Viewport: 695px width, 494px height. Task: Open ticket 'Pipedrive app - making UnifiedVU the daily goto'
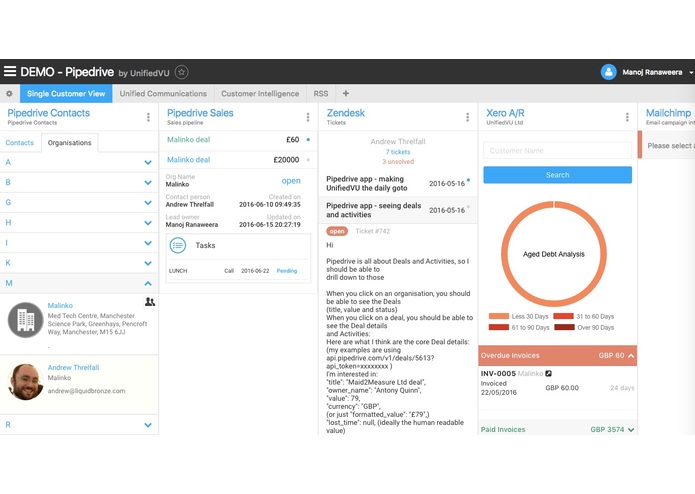(398, 183)
